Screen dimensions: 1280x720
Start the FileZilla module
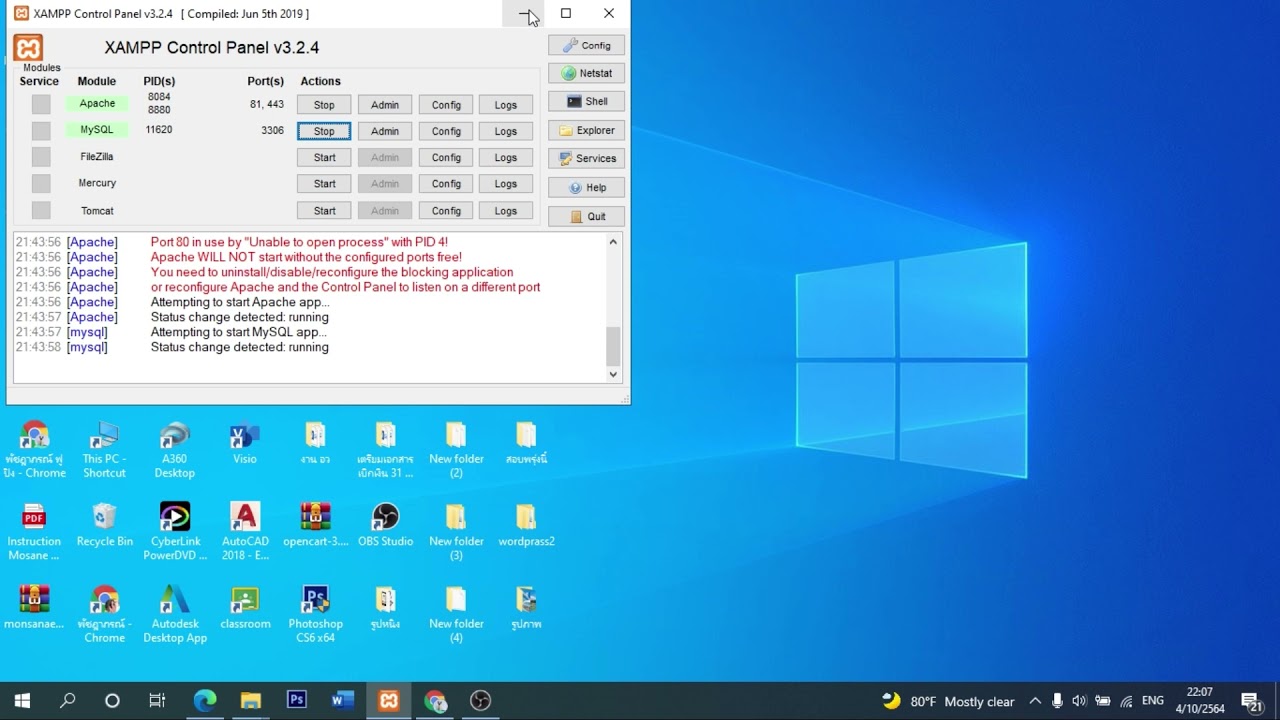pyautogui.click(x=324, y=158)
